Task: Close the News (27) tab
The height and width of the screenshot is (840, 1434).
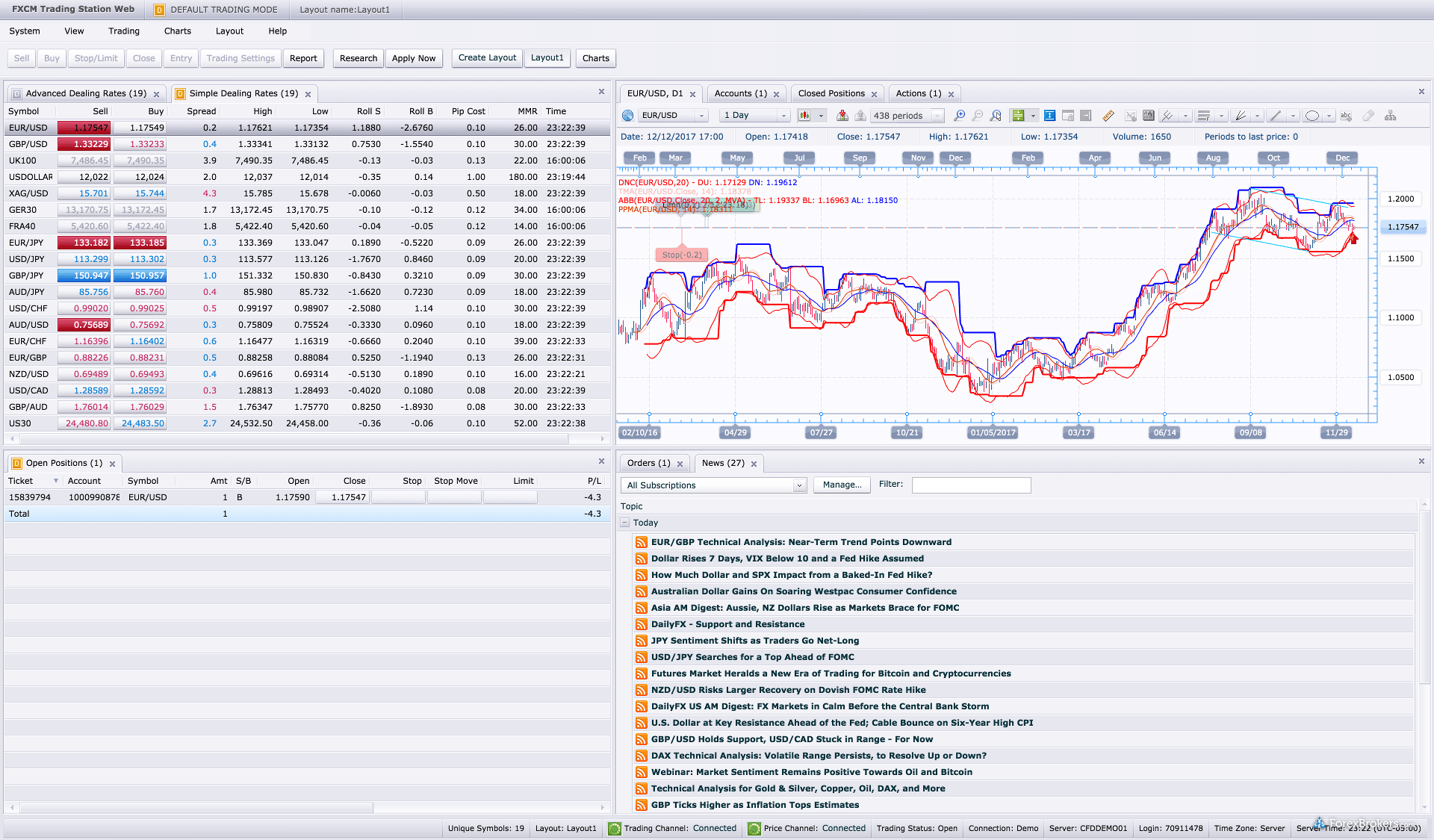Action: coord(754,464)
